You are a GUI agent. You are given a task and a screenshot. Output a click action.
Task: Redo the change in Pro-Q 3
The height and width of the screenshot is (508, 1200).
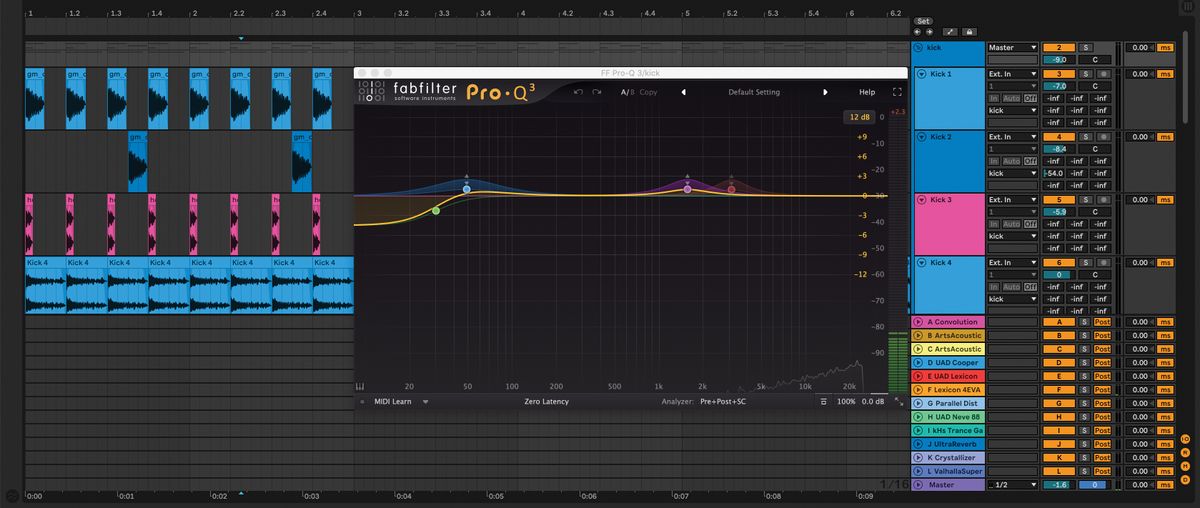click(597, 92)
